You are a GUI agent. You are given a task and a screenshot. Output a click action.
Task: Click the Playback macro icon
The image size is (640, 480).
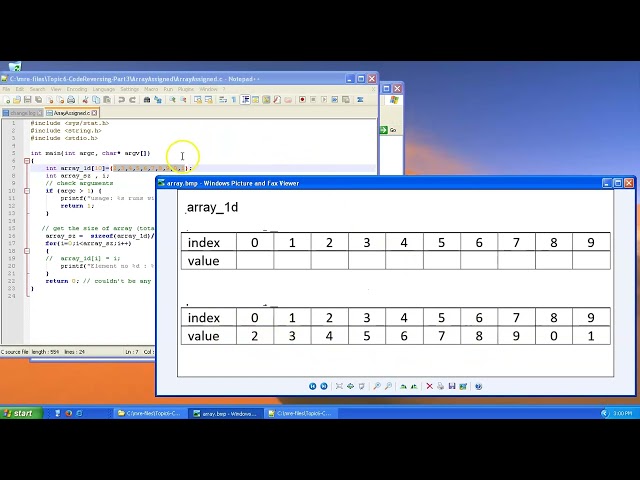pos(324,100)
